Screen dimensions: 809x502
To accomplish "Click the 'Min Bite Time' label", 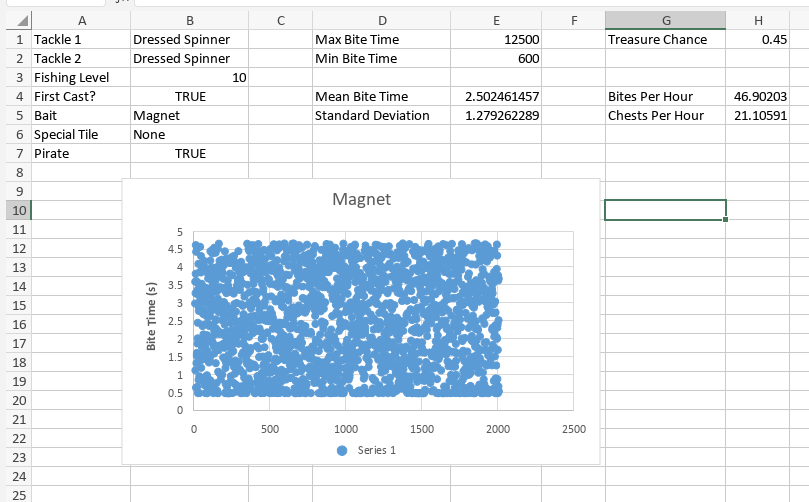I will pyautogui.click(x=382, y=59).
